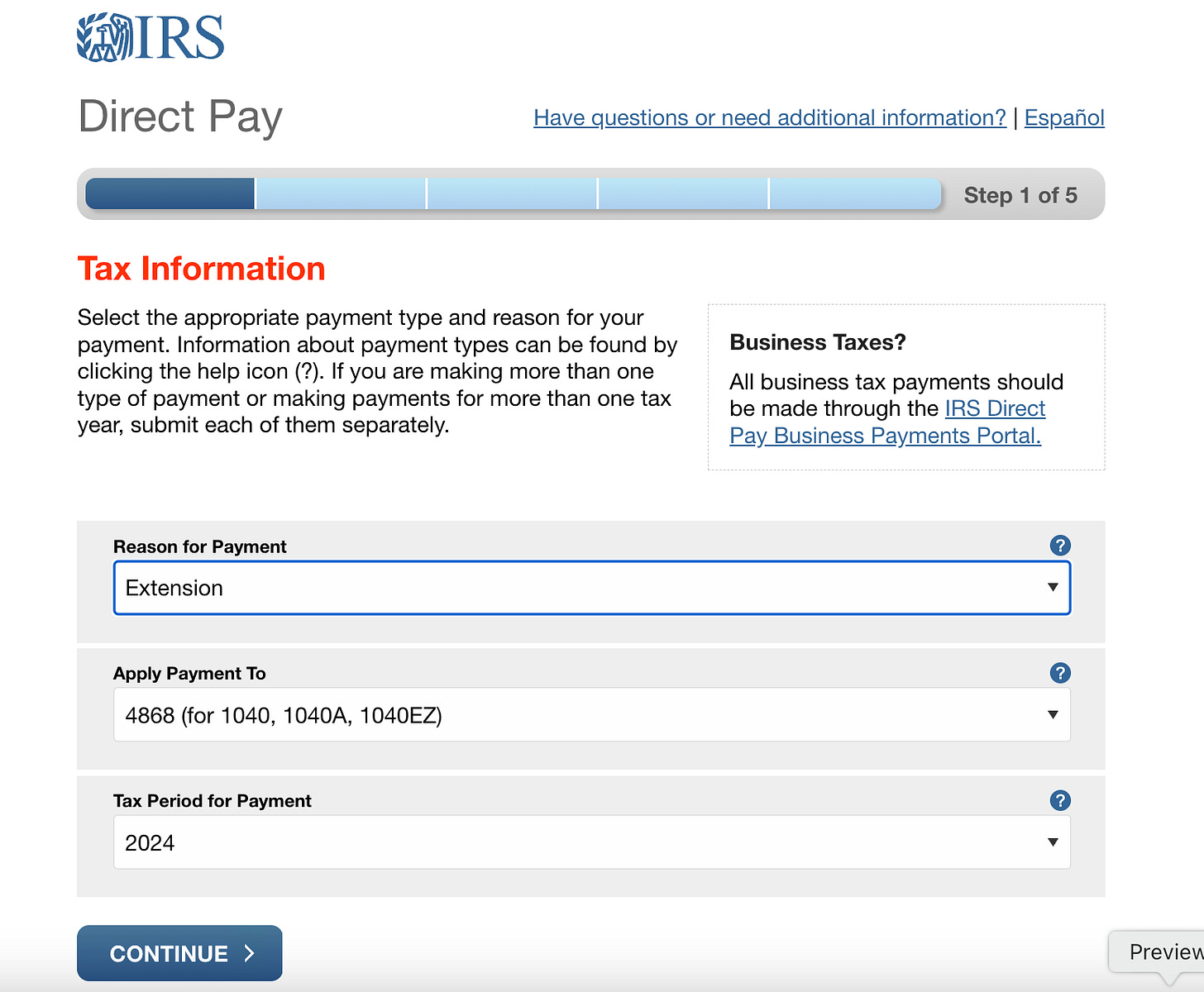Open the Apply Payment To dropdown
1204x992 pixels.
(x=592, y=715)
